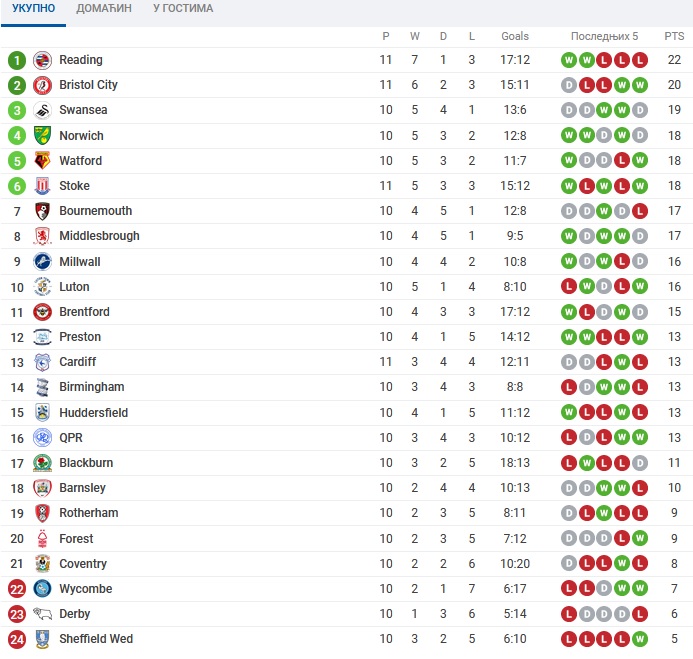Click the Swansea club crest icon
Image resolution: width=693 pixels, height=659 pixels.
point(42,110)
